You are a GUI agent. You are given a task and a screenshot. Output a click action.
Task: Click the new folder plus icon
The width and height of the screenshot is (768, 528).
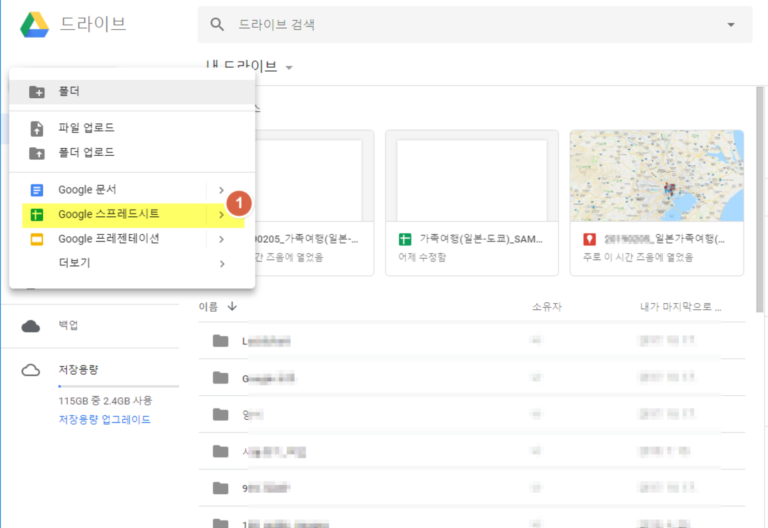coord(37,92)
